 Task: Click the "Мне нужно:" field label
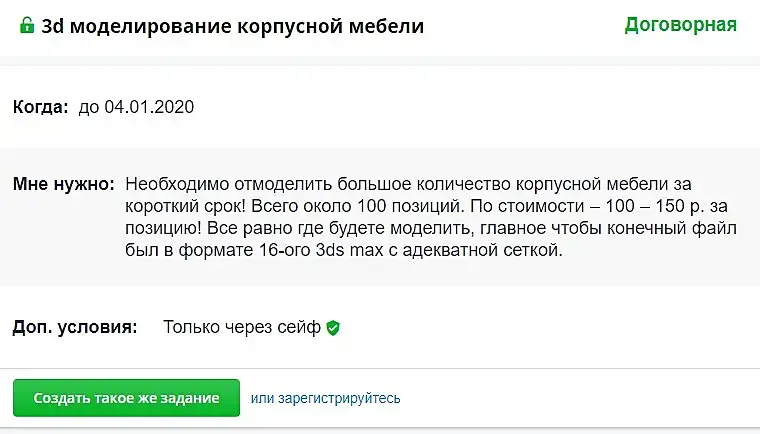pos(63,185)
